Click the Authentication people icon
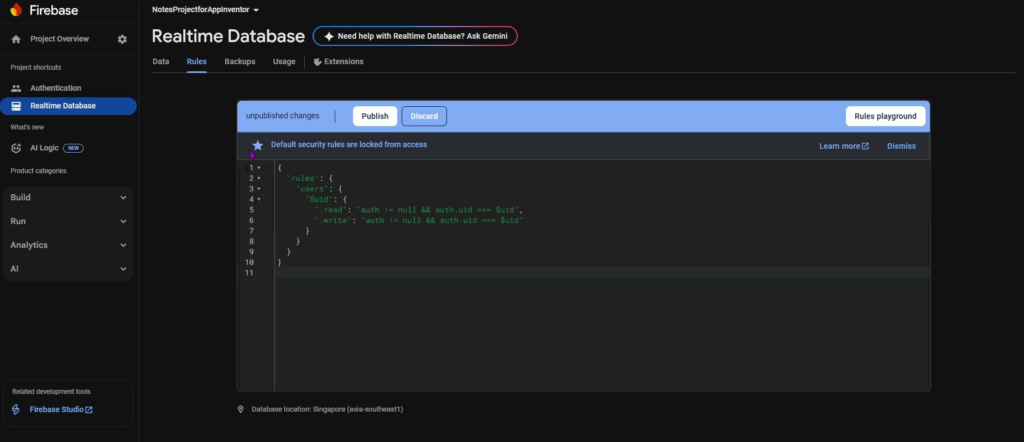The width and height of the screenshot is (1024, 442). click(16, 88)
